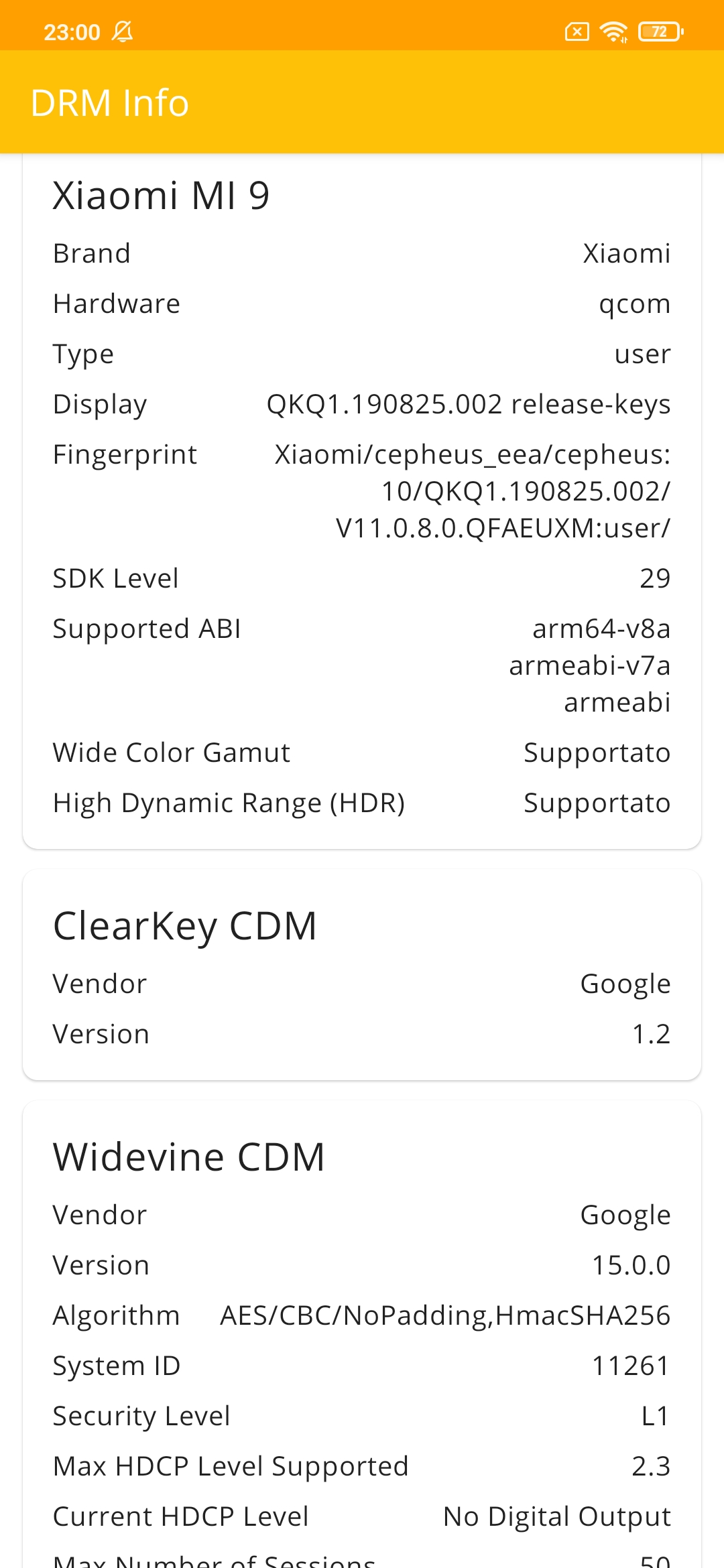Tap the Fingerprint value text
724x1568 pixels.
[x=473, y=491]
